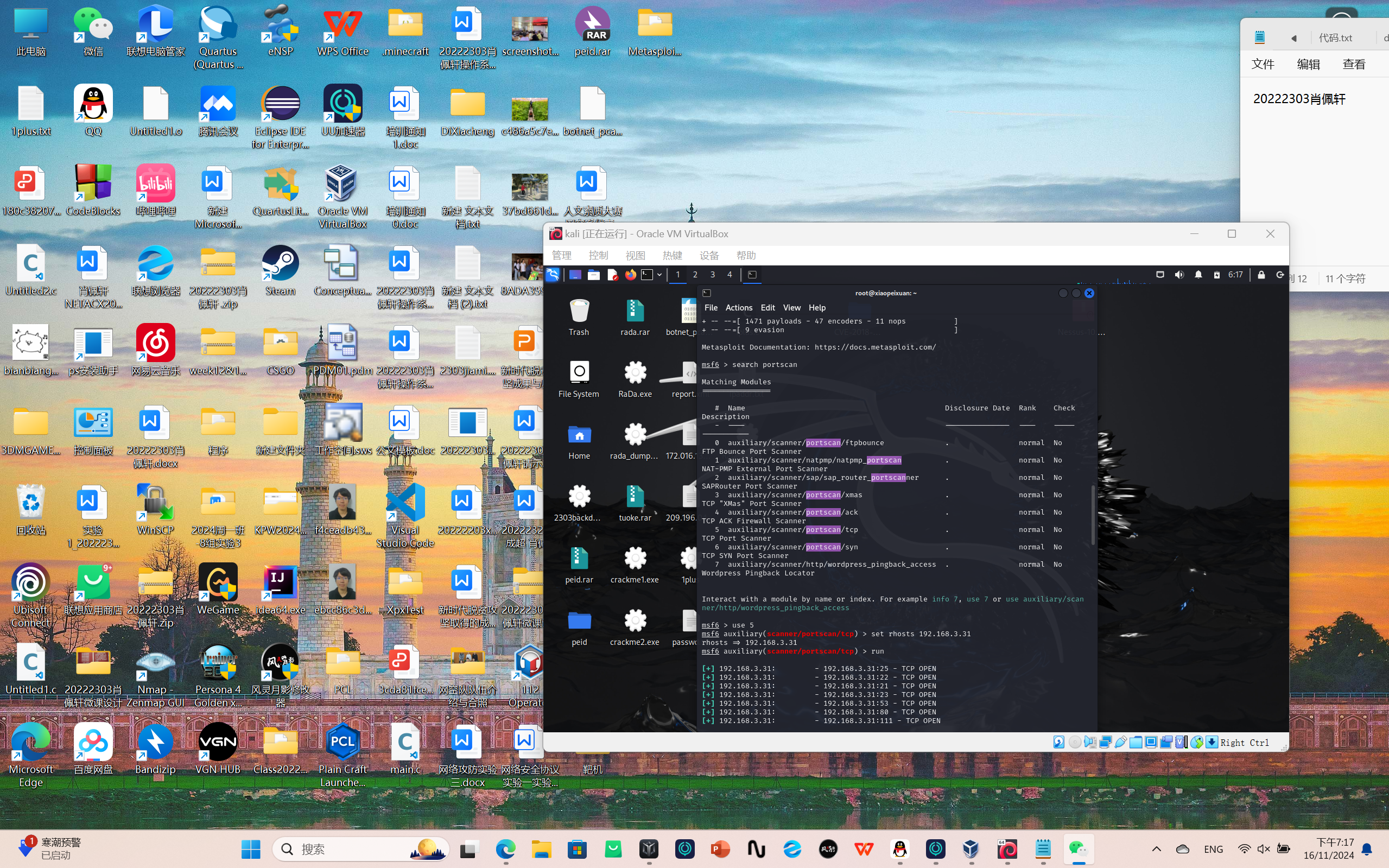Switch to Kali workspace 2

pyautogui.click(x=695, y=275)
